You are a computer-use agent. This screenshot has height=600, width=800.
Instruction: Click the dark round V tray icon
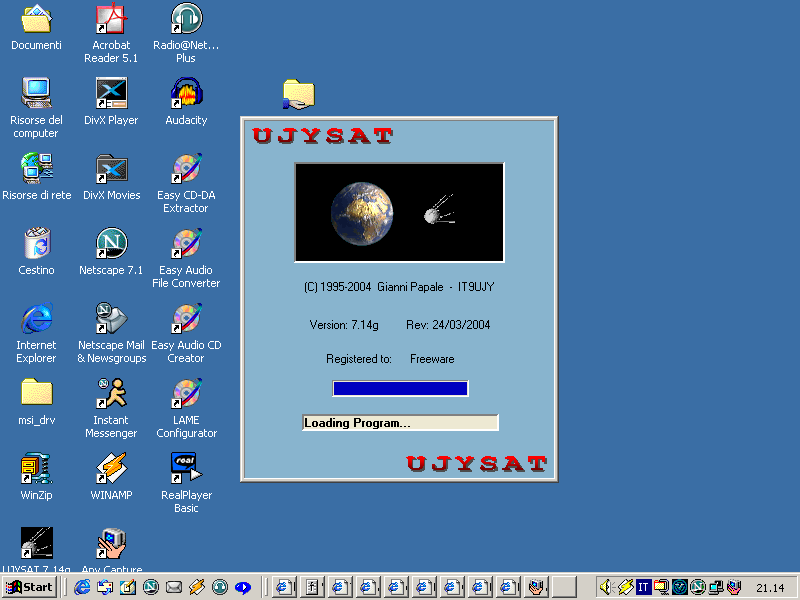click(x=680, y=587)
